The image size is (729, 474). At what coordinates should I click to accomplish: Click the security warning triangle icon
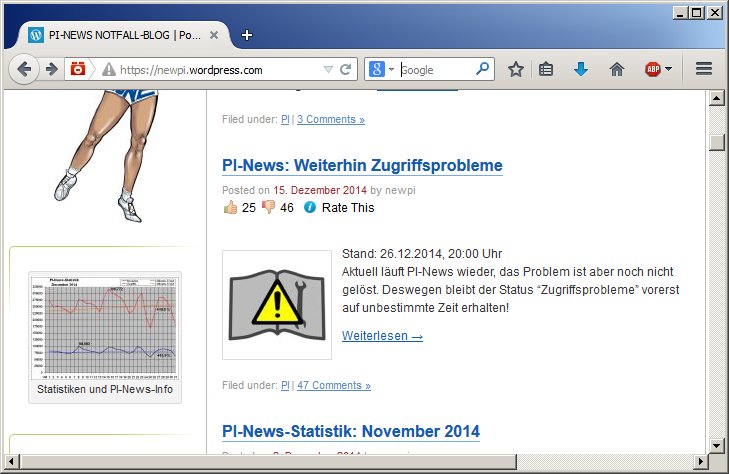pyautogui.click(x=109, y=69)
